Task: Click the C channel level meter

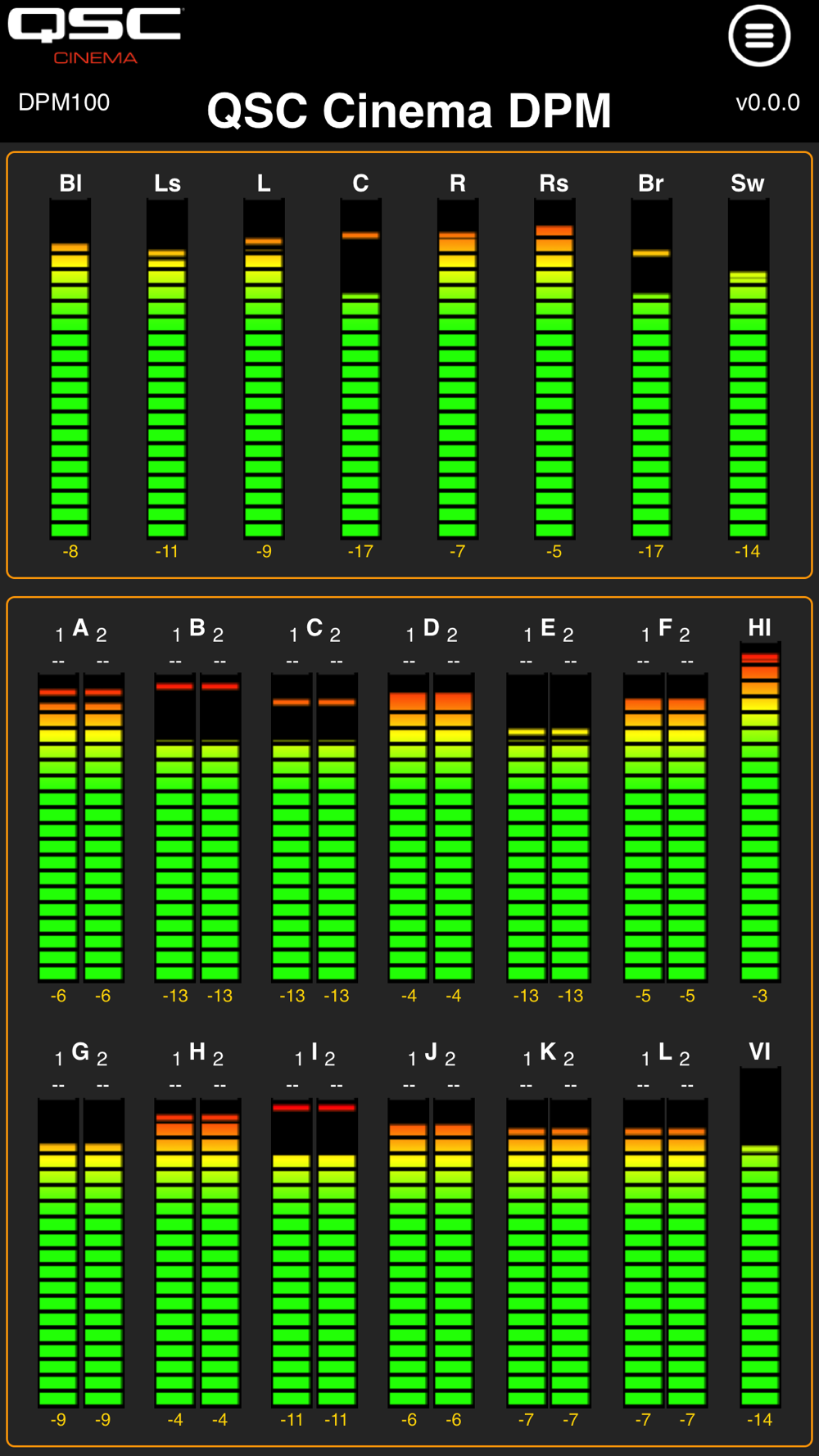Action: (360, 369)
